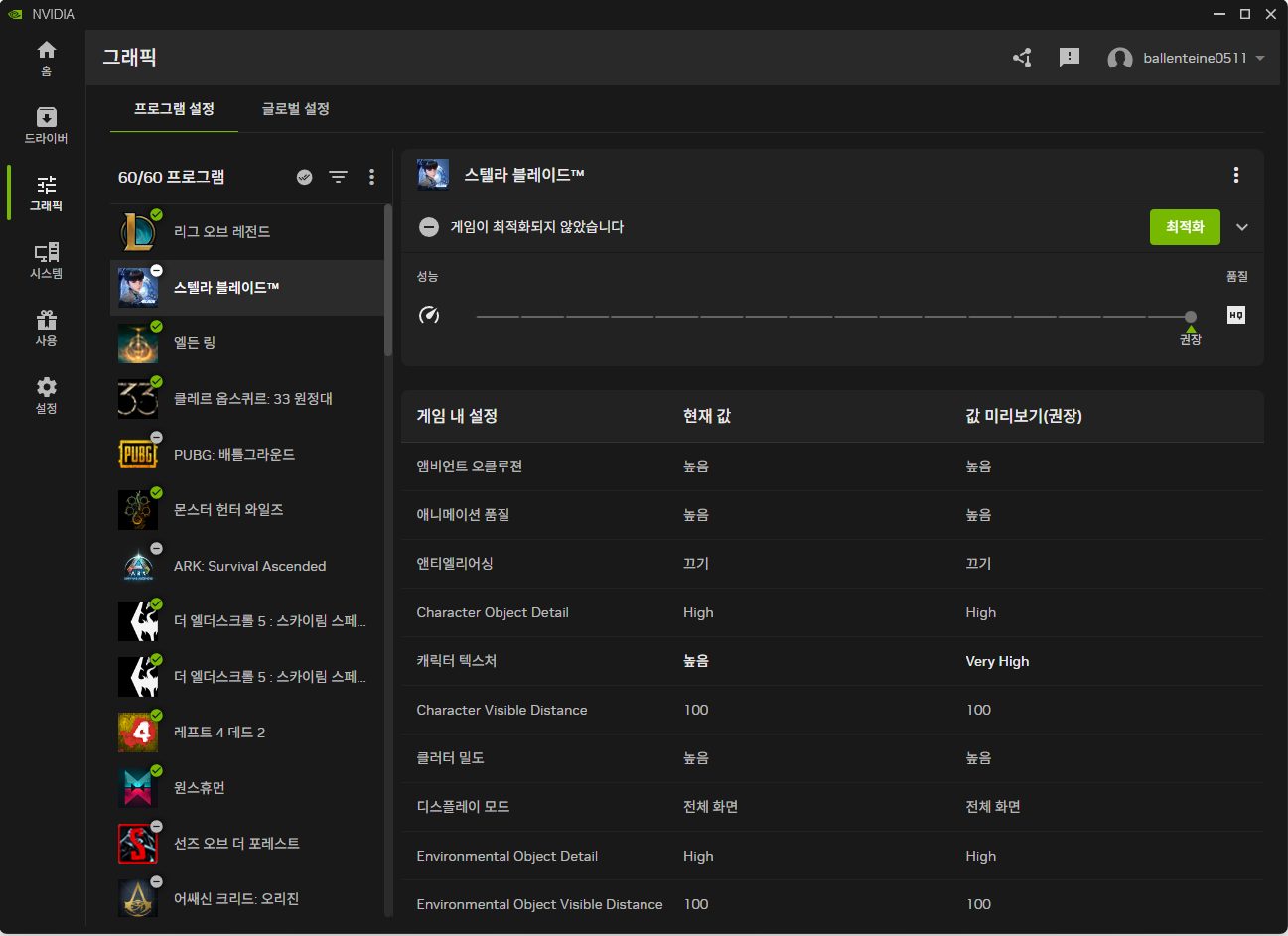Viewport: 1288px width, 936px height.
Task: Select PUBG: 배틀그라운드 in program list
Action: 246,455
